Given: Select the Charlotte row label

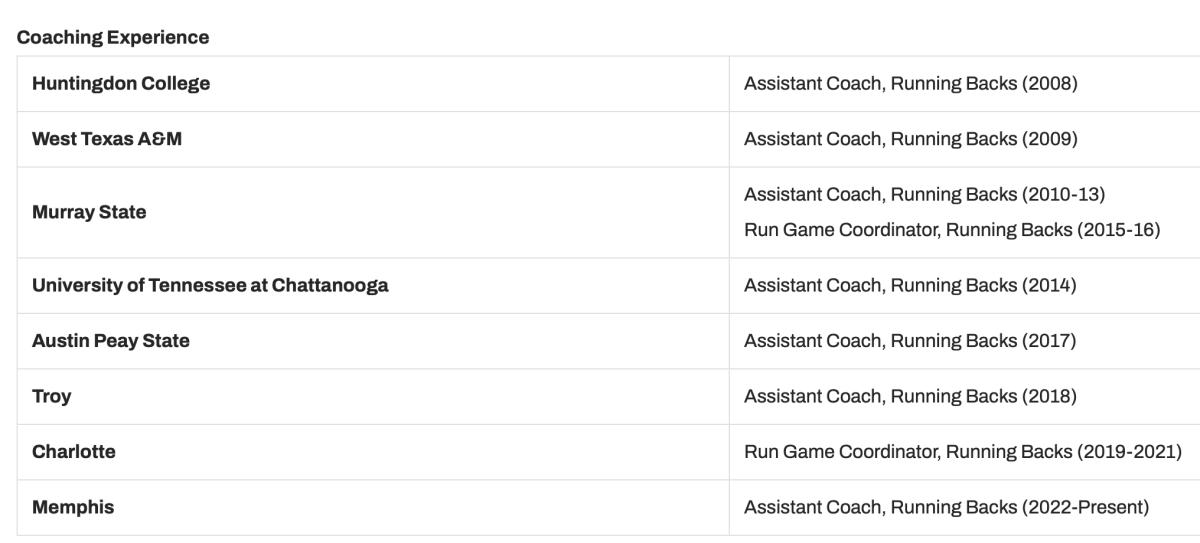Looking at the screenshot, I should [74, 452].
